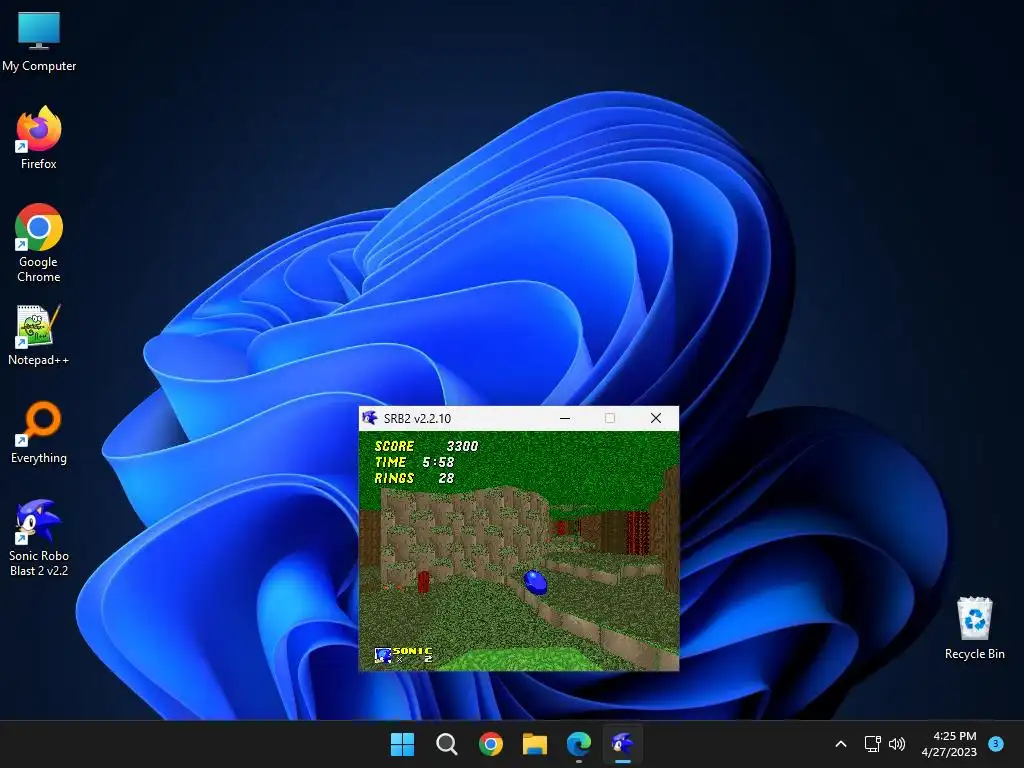The width and height of the screenshot is (1024, 768).
Task: Minimize the SRB2 window
Action: click(565, 418)
